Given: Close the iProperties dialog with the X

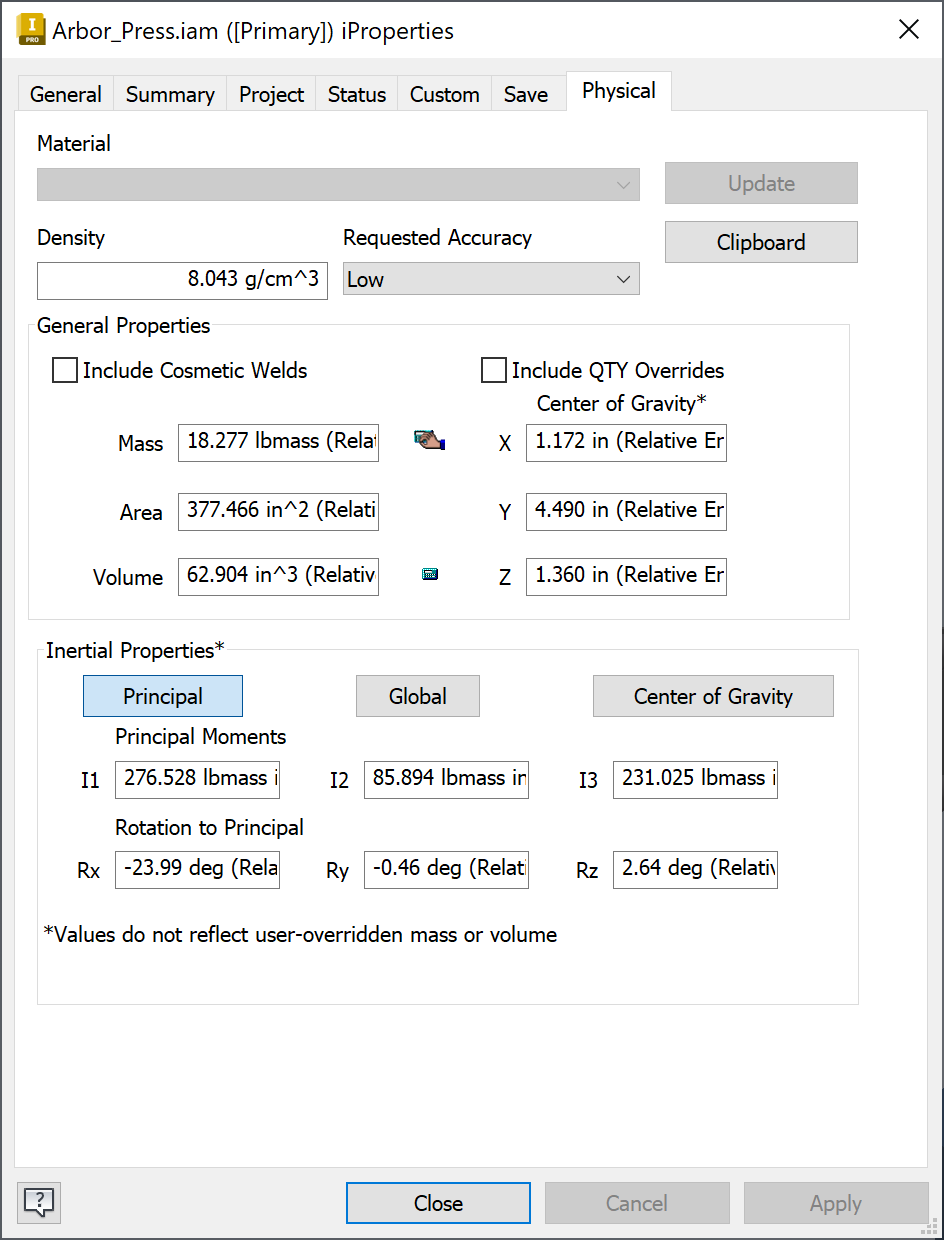Looking at the screenshot, I should (x=908, y=30).
